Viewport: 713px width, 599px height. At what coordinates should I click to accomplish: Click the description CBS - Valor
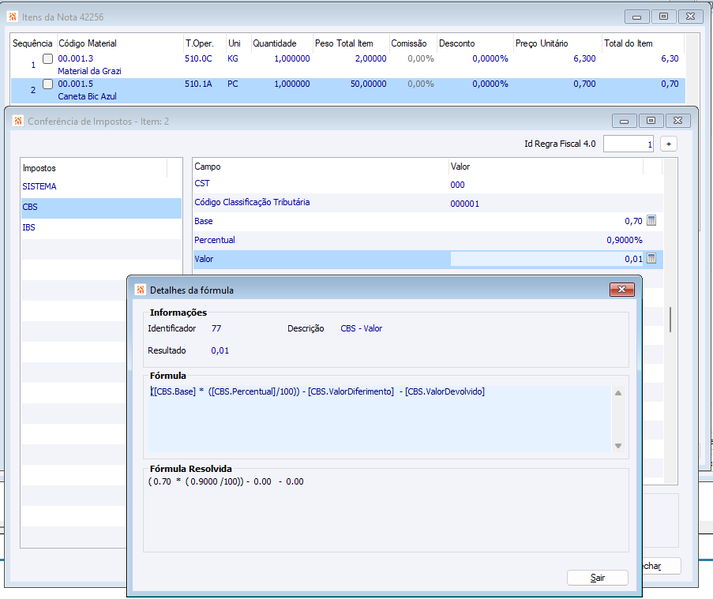[x=362, y=328]
